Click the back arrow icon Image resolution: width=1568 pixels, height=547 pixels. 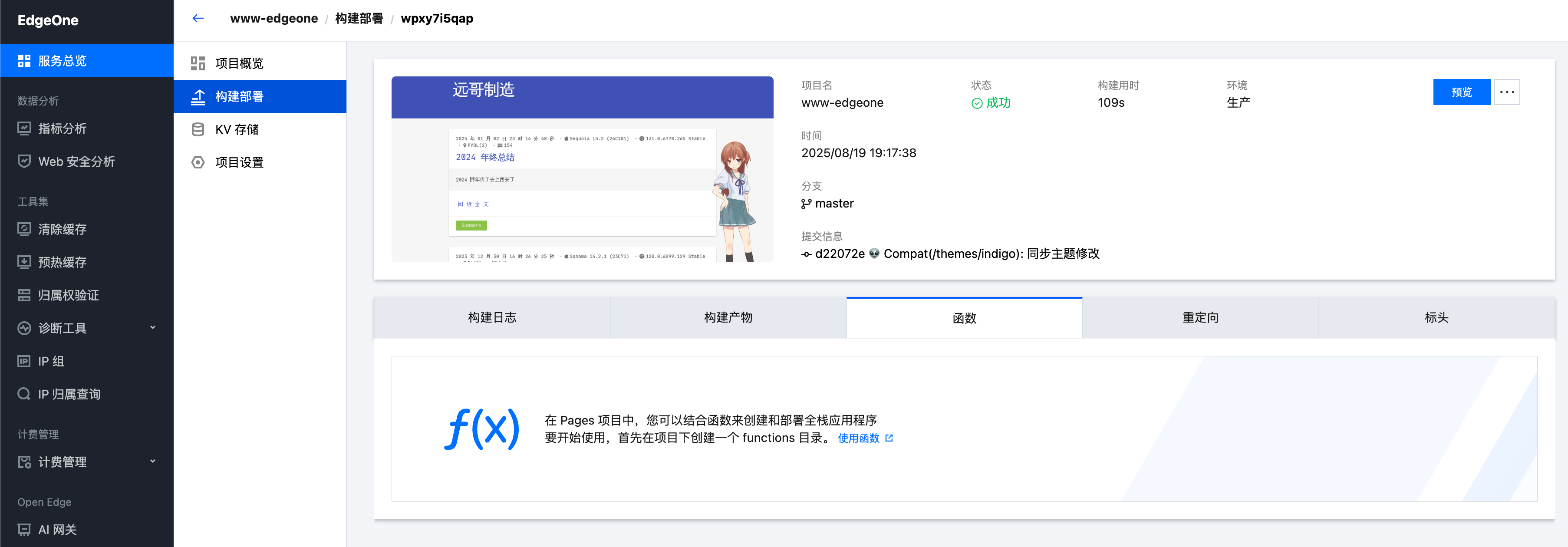coord(198,18)
